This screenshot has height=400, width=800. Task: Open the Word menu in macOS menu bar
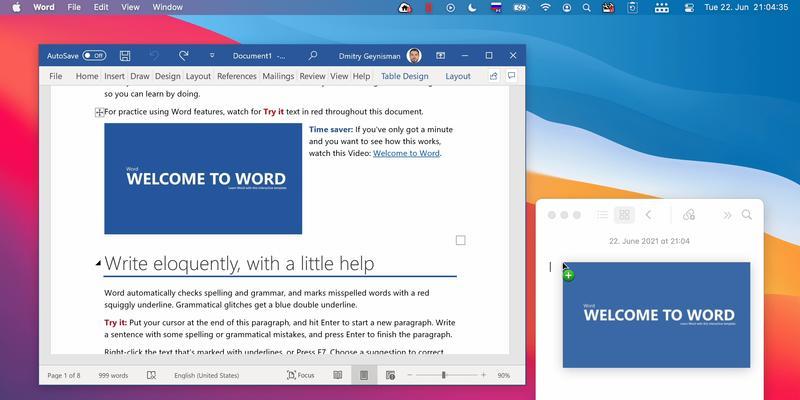pos(44,7)
